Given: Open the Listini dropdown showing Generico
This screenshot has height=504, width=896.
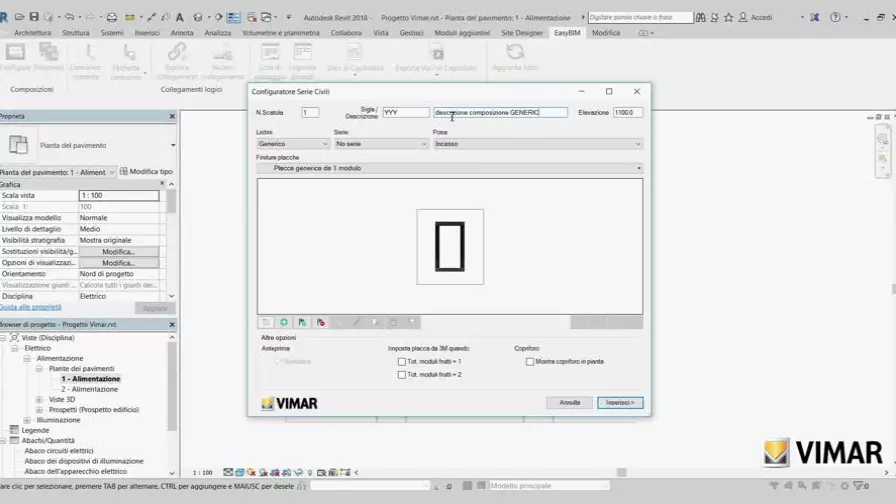Looking at the screenshot, I should [293, 144].
